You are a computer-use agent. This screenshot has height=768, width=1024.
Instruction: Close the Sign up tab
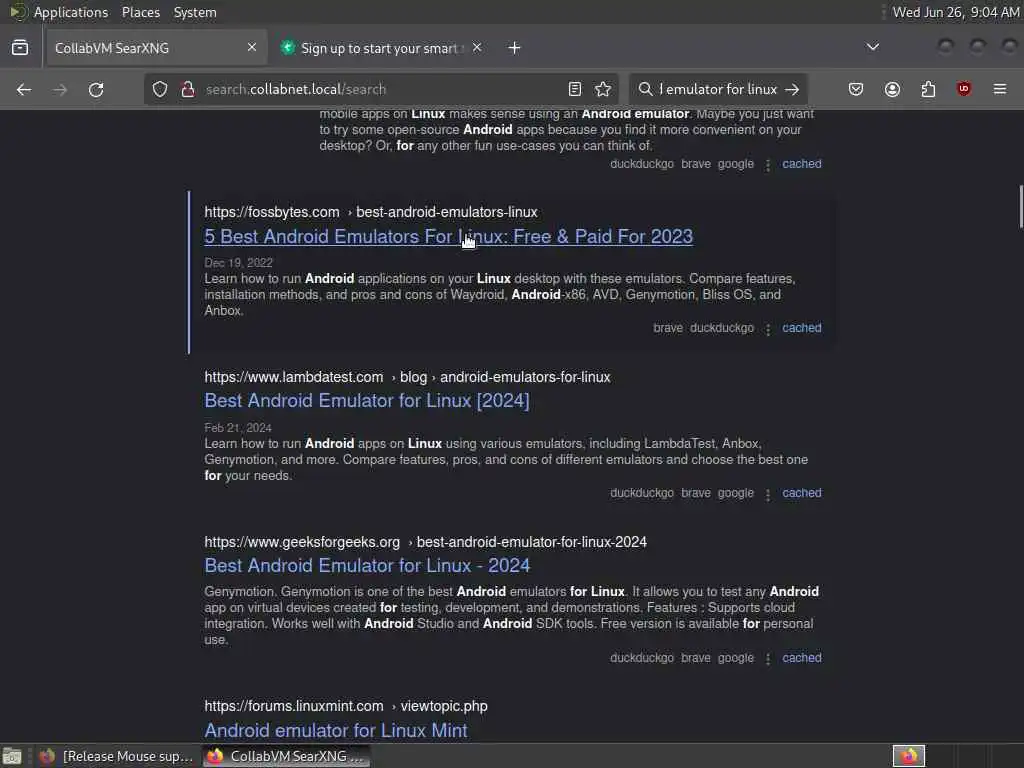pyautogui.click(x=477, y=47)
